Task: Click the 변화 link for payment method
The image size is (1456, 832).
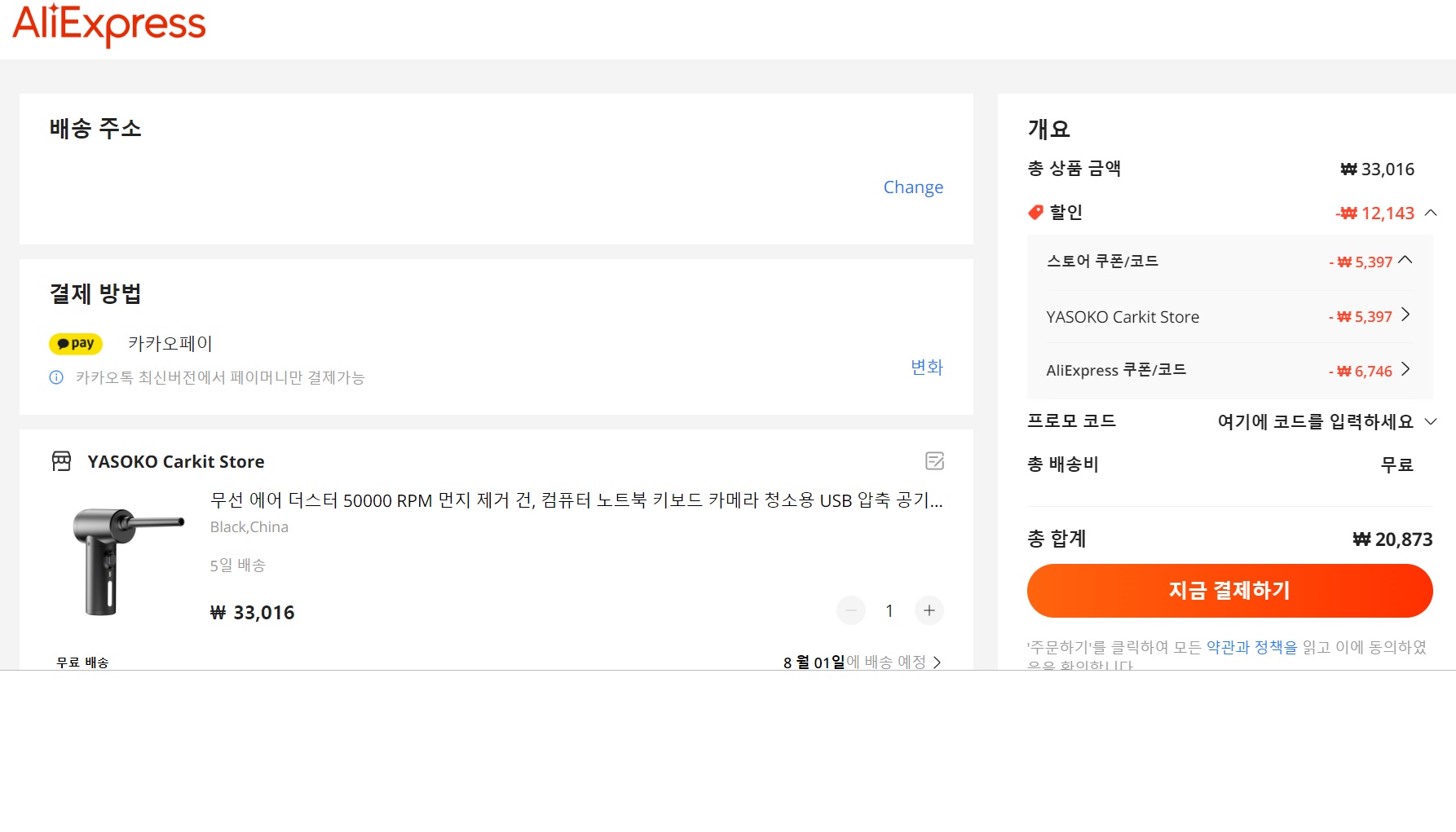Action: click(927, 367)
